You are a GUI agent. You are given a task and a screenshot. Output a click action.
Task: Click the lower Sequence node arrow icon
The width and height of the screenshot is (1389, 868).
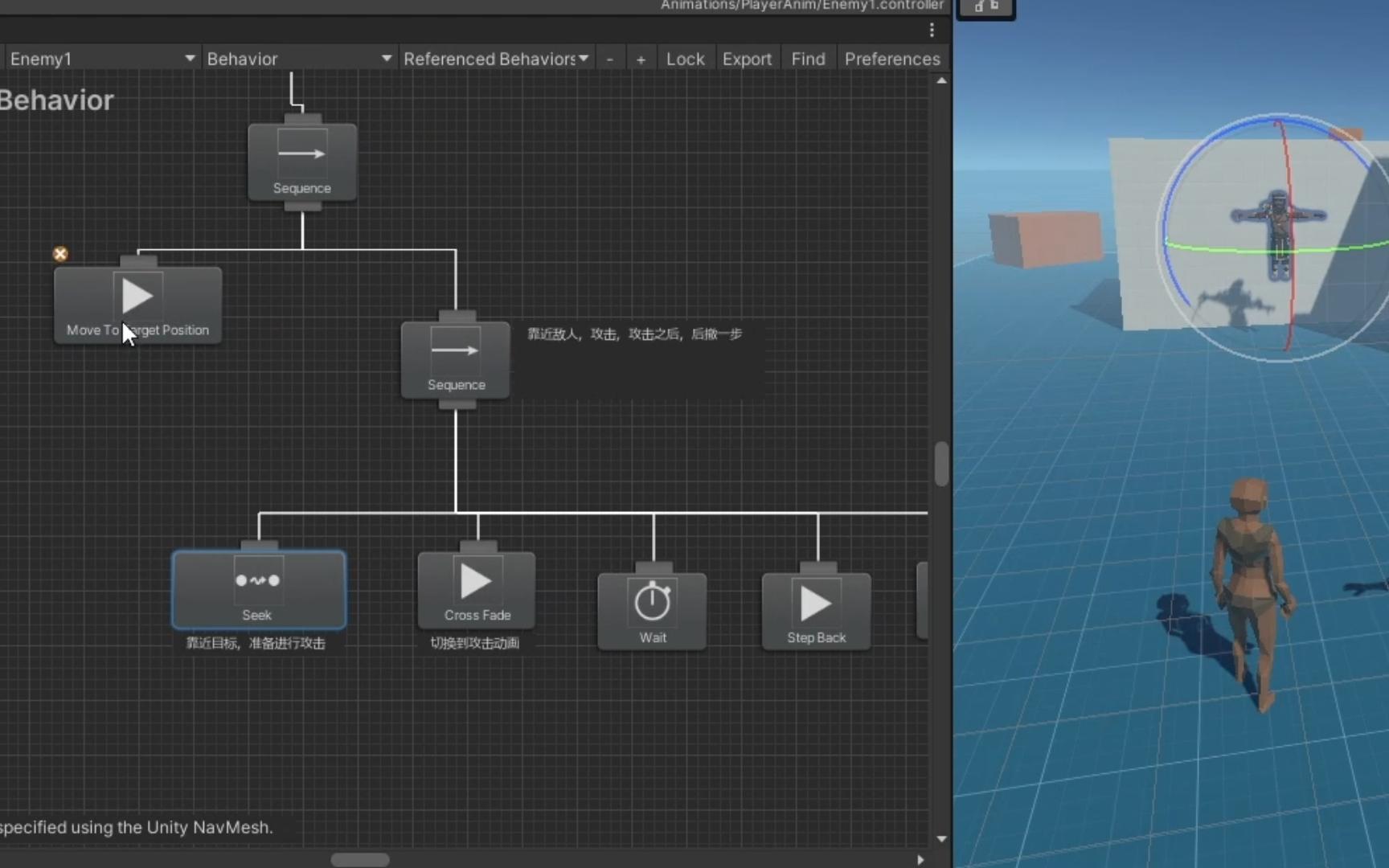pos(454,350)
